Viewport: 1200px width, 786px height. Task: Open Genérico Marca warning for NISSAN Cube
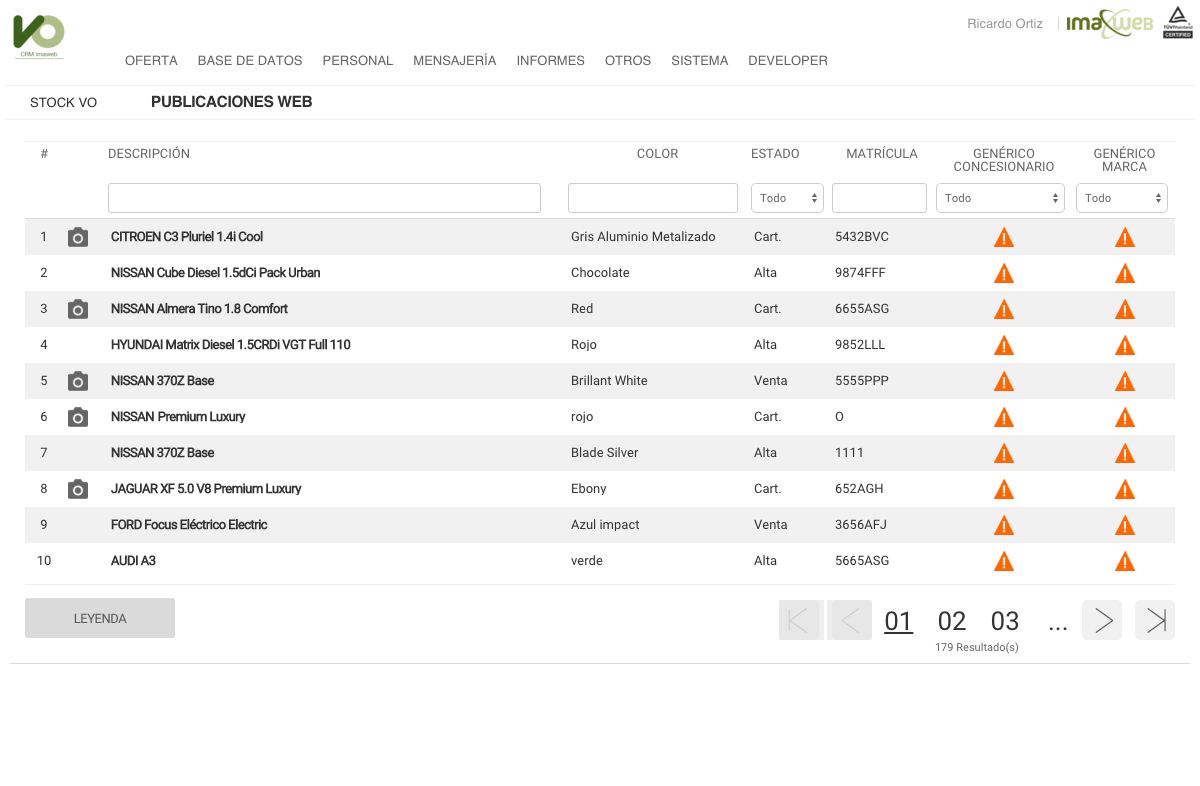click(1125, 273)
